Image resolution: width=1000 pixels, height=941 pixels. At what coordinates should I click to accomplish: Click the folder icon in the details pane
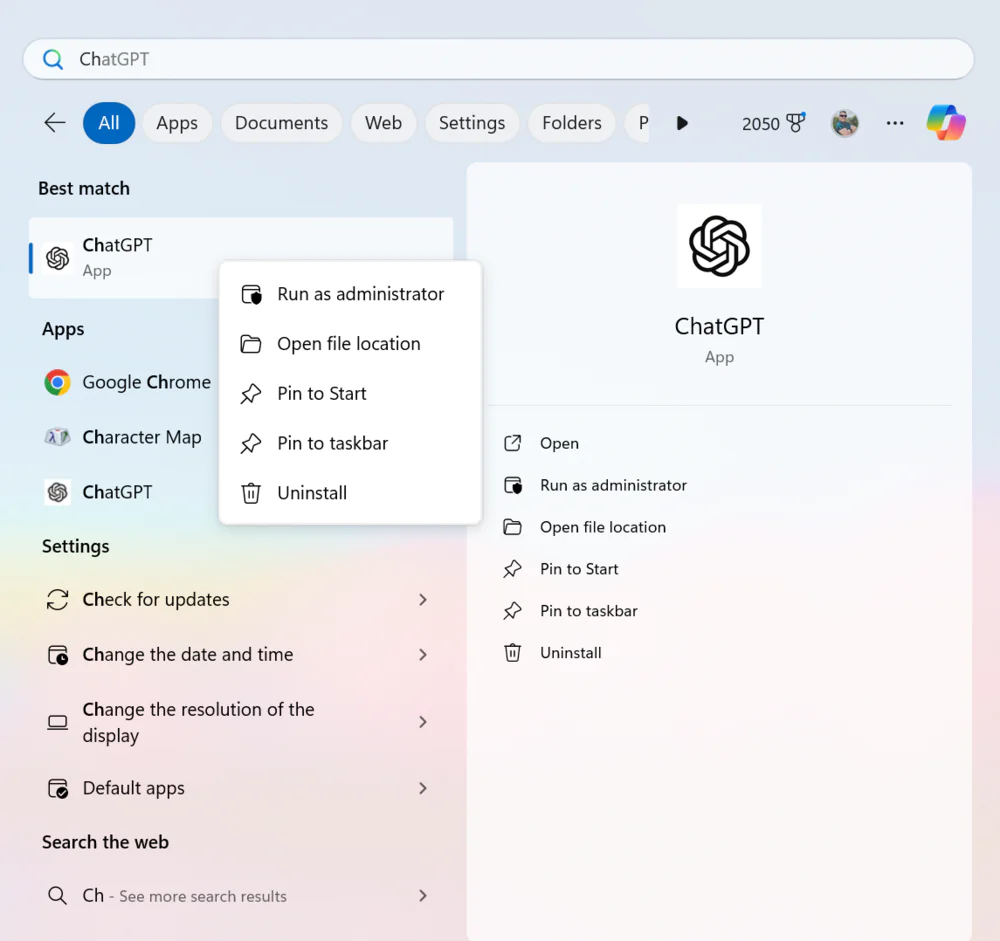coord(512,528)
